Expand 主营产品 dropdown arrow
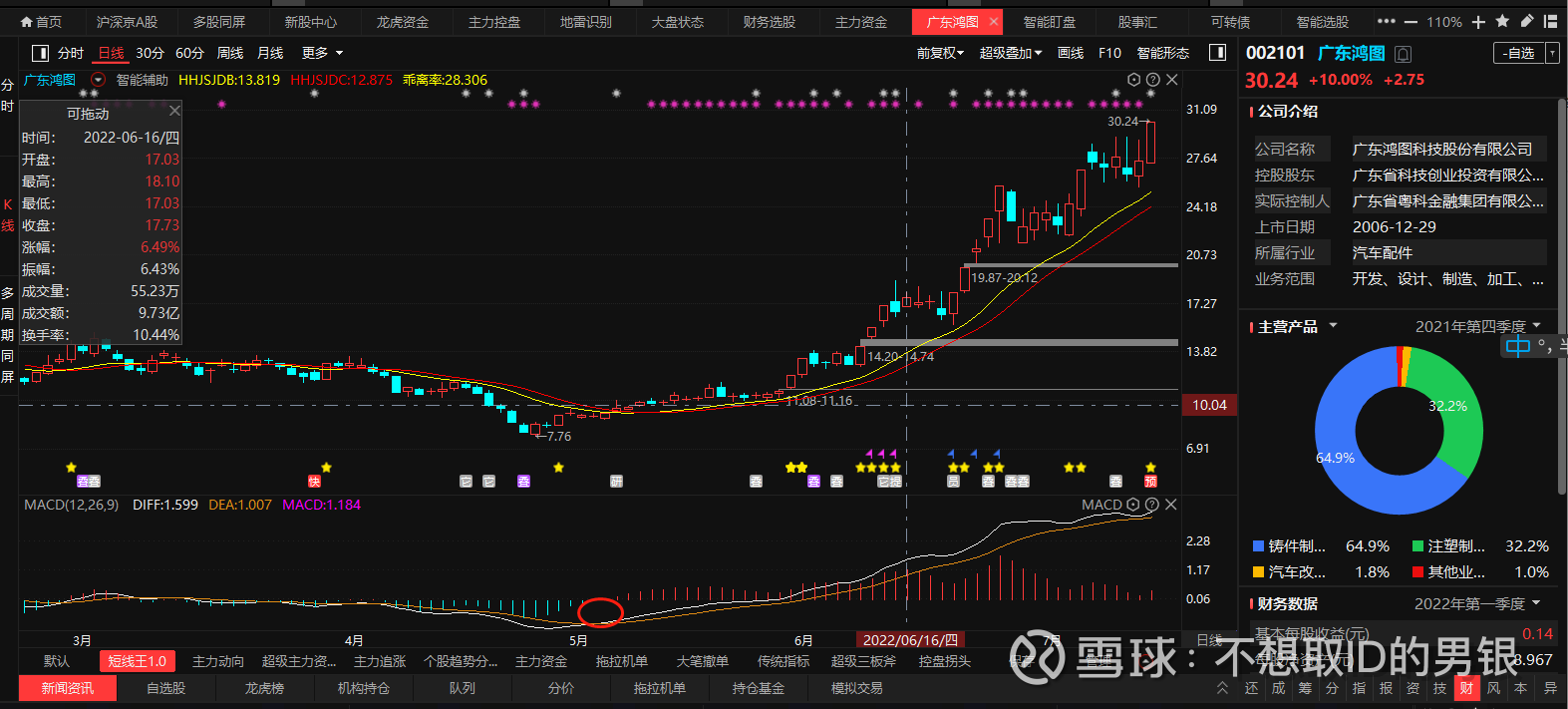This screenshot has height=709, width=1568. [x=1333, y=326]
